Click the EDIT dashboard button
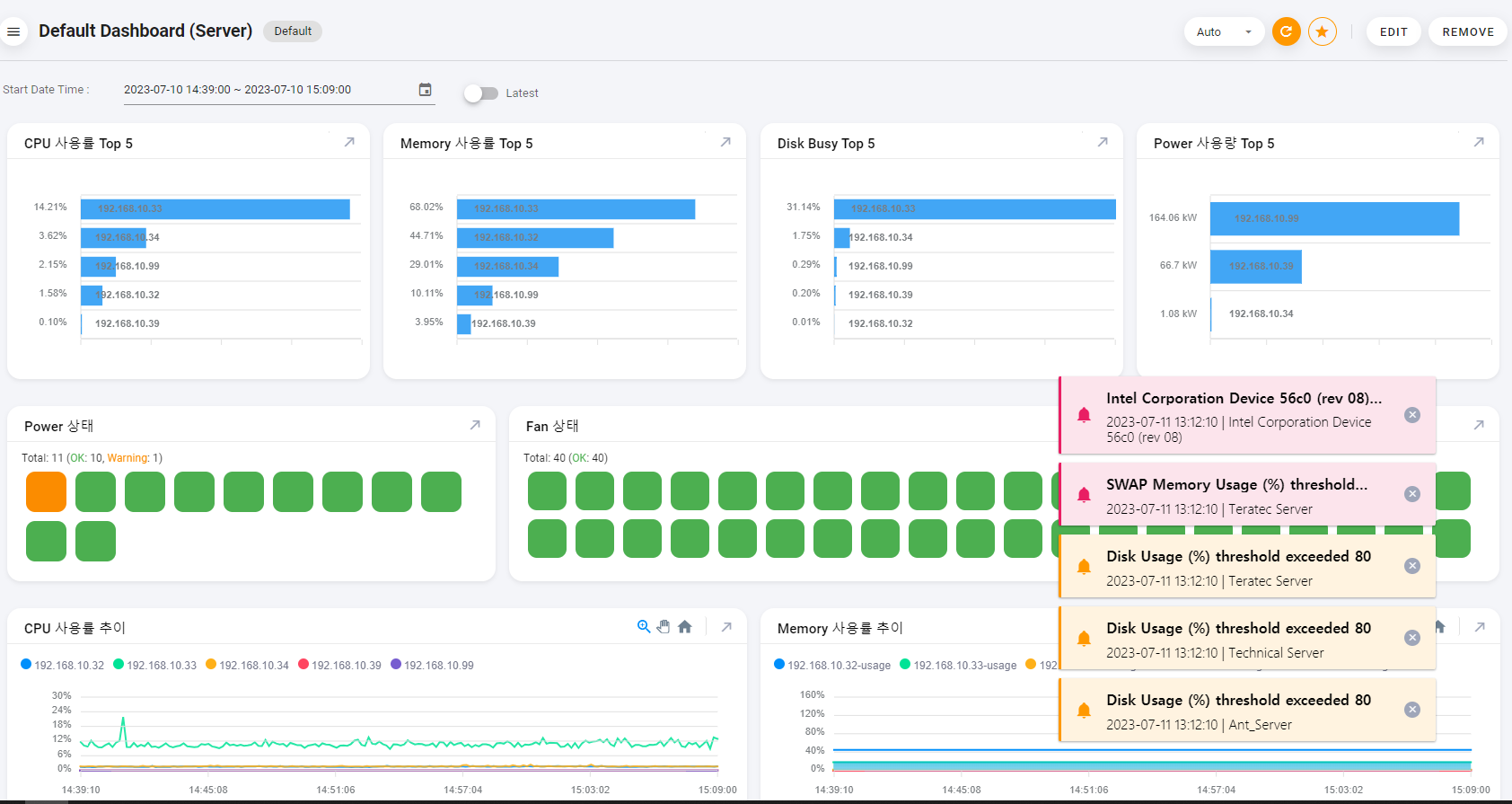This screenshot has width=1512, height=804. 1393,31
